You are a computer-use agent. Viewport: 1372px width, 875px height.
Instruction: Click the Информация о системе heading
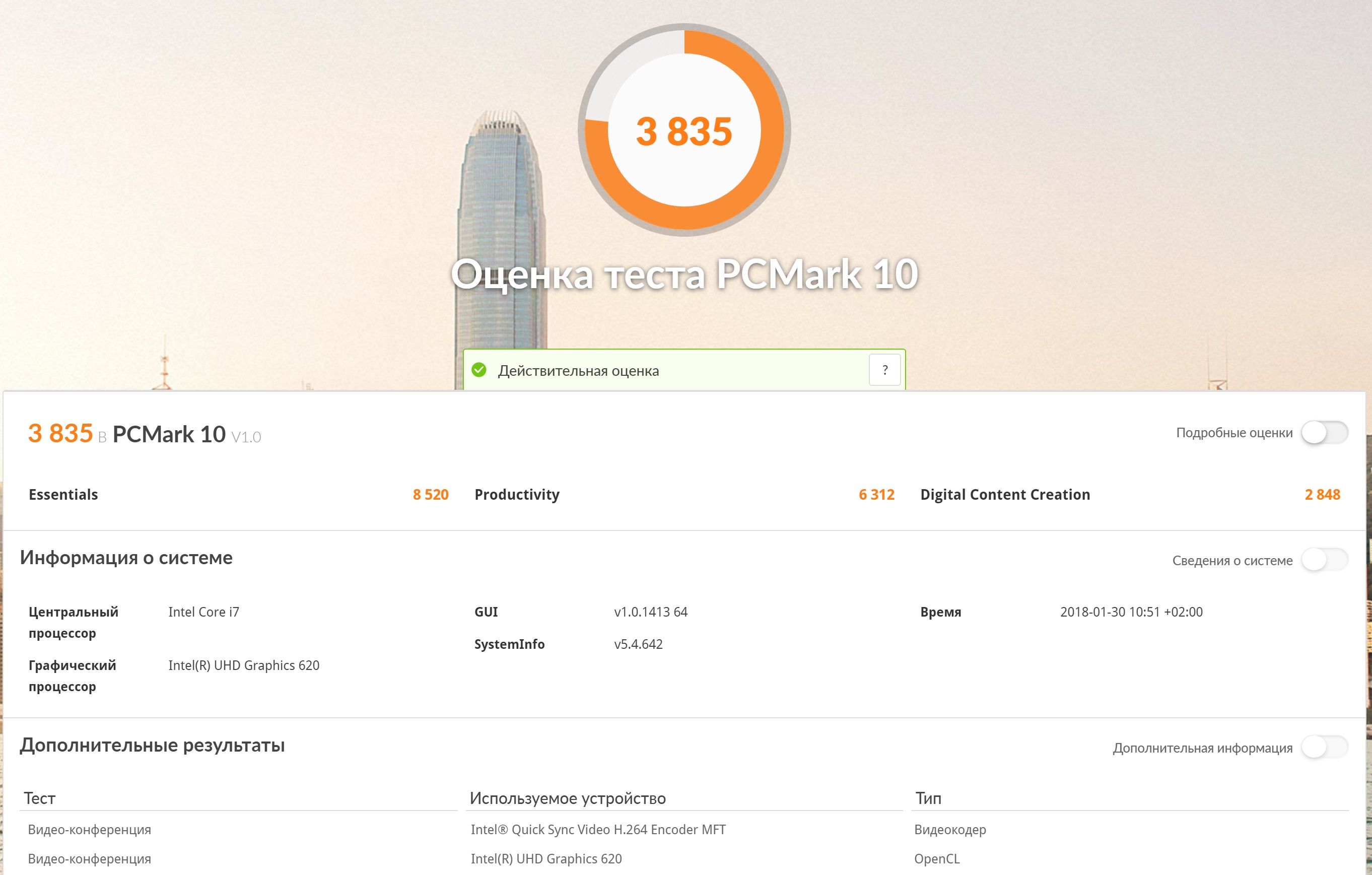pos(126,558)
